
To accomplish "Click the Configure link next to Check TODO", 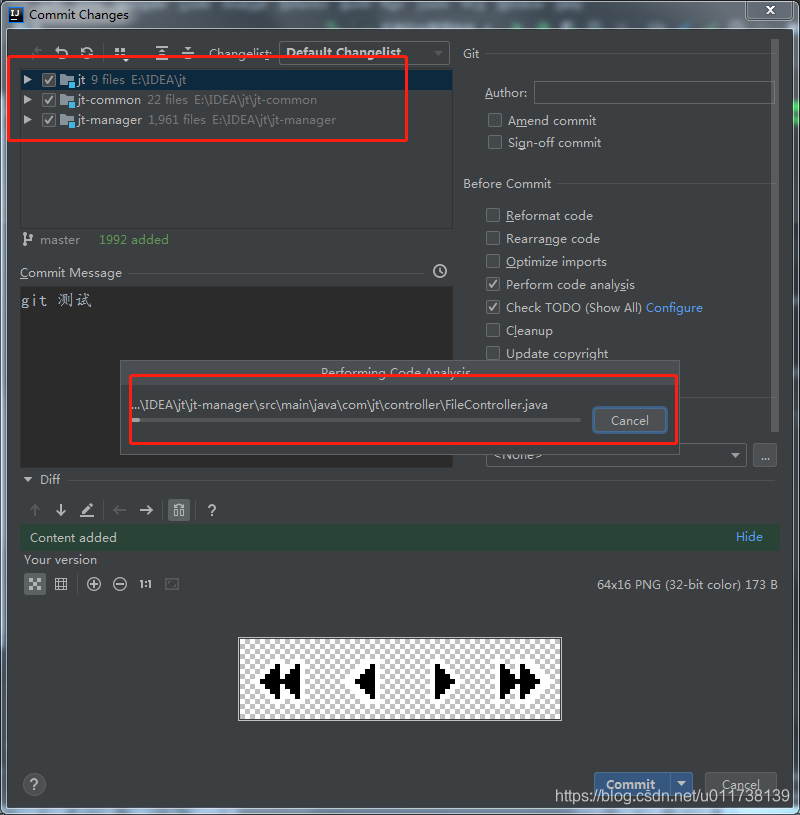I will [674, 307].
